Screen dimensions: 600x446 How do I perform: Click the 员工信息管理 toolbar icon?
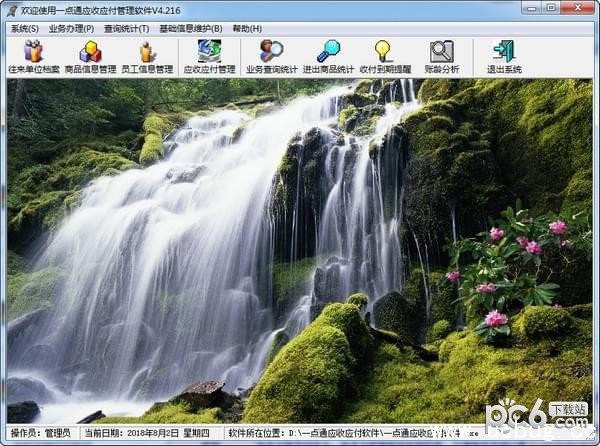[x=147, y=56]
